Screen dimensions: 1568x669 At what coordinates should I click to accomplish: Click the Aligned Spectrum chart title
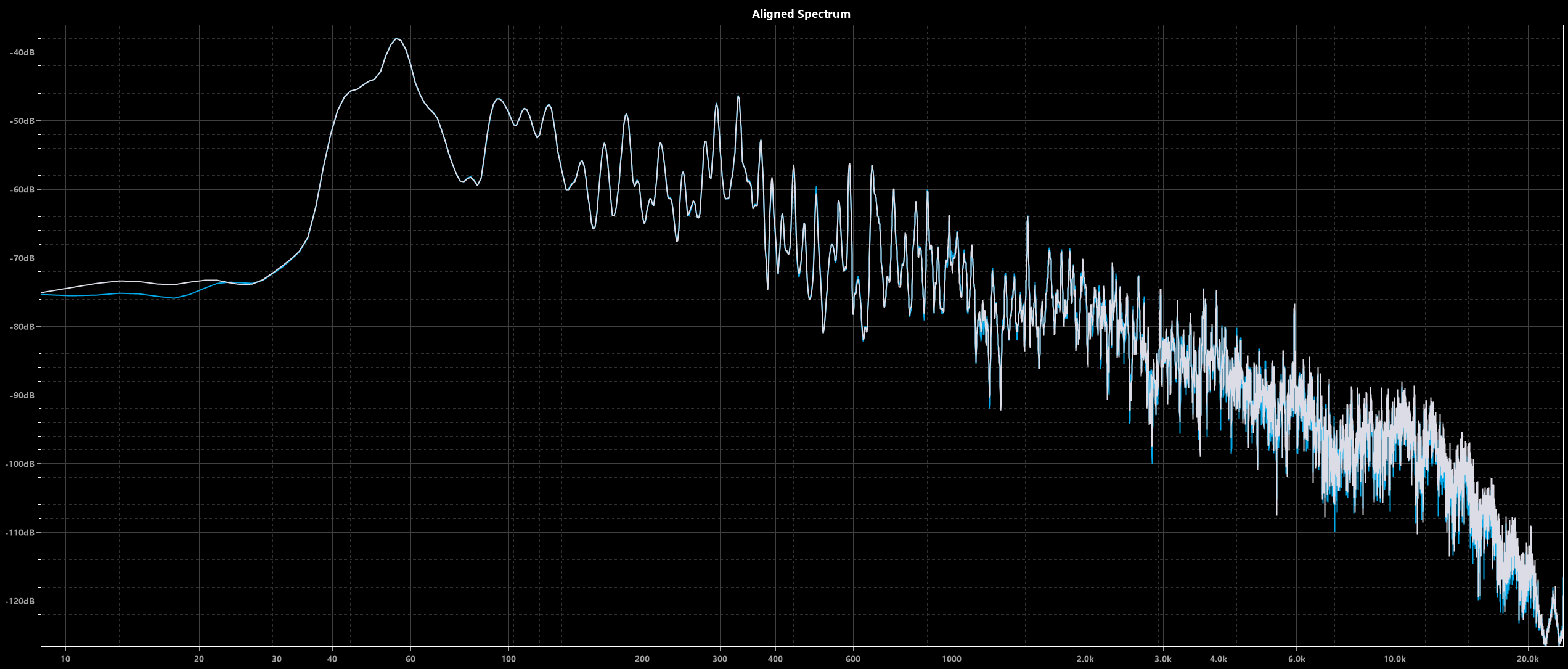coord(801,14)
